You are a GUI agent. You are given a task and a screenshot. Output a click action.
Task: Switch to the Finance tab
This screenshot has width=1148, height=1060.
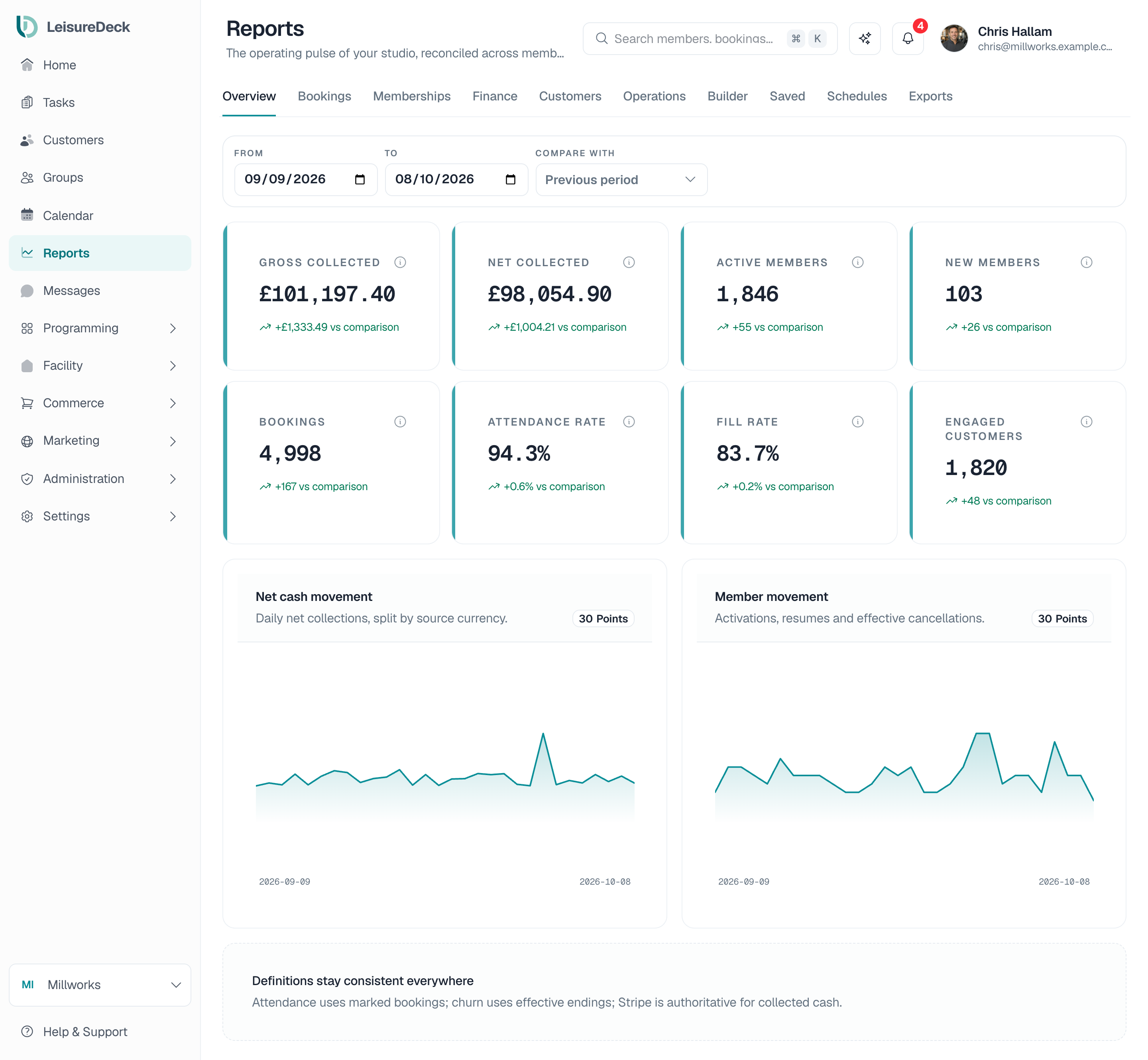(x=495, y=96)
